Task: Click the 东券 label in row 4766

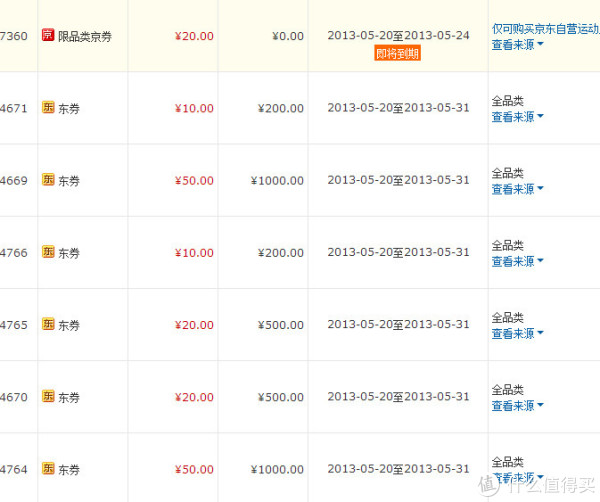Action: point(69,253)
